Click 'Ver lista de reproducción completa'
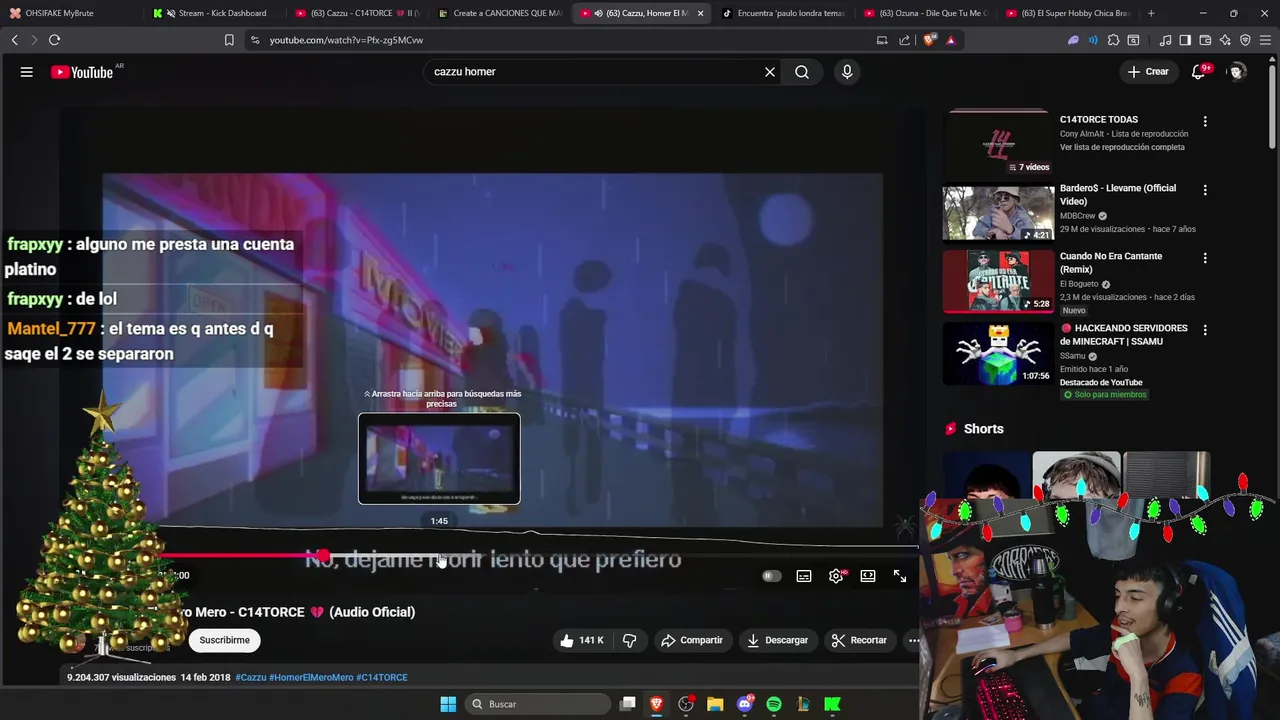The height and width of the screenshot is (720, 1280). click(1122, 147)
